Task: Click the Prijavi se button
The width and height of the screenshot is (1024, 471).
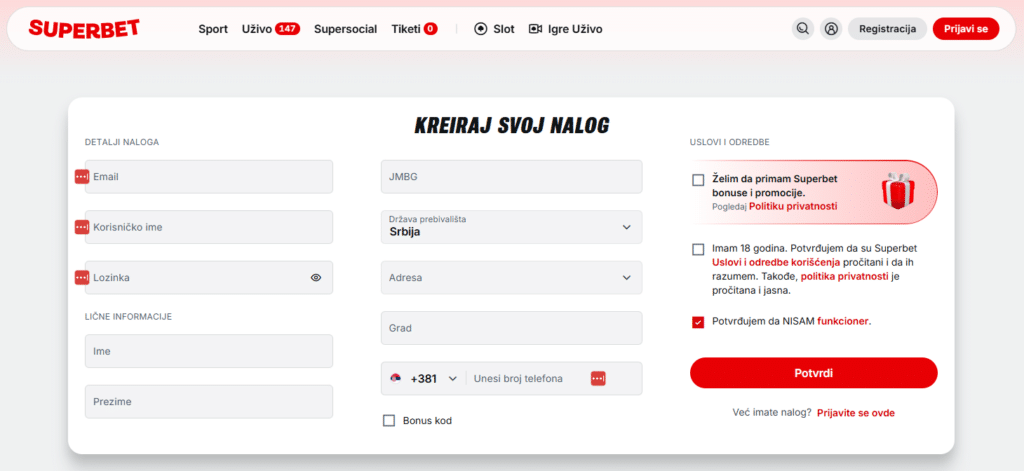Action: 966,29
